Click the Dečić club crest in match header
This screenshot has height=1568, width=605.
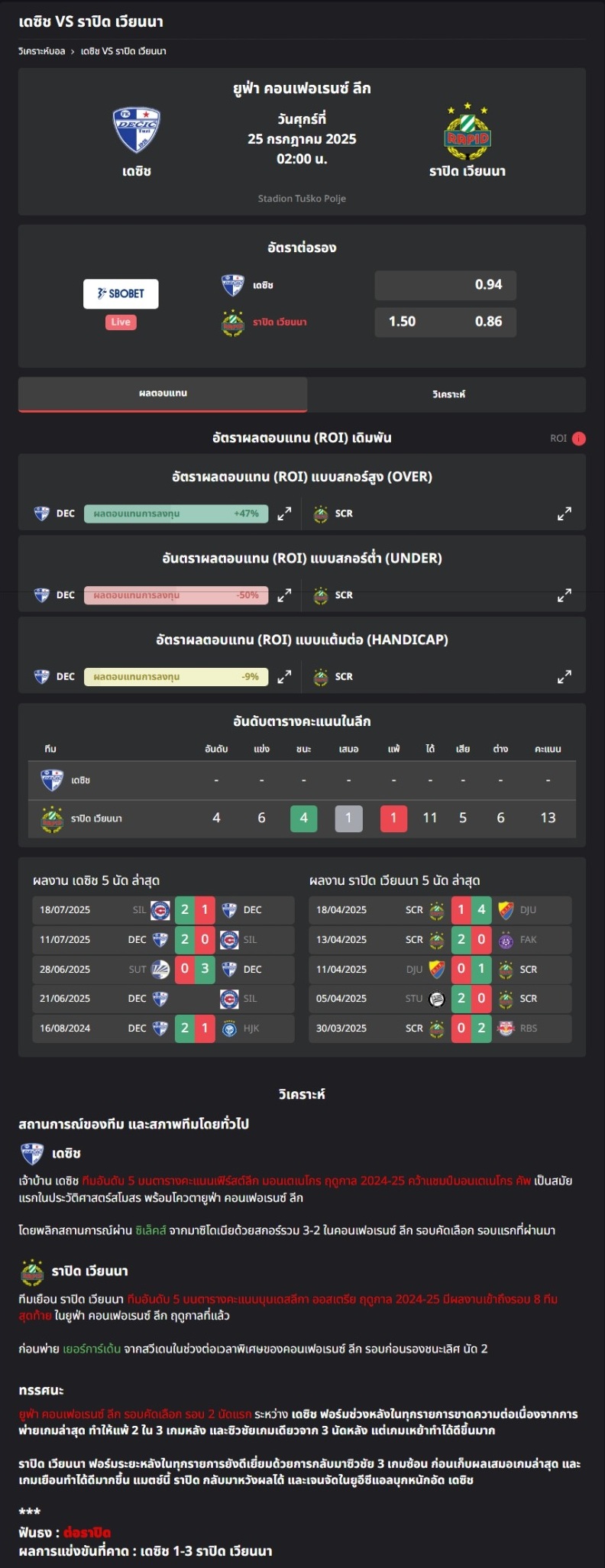[137, 130]
